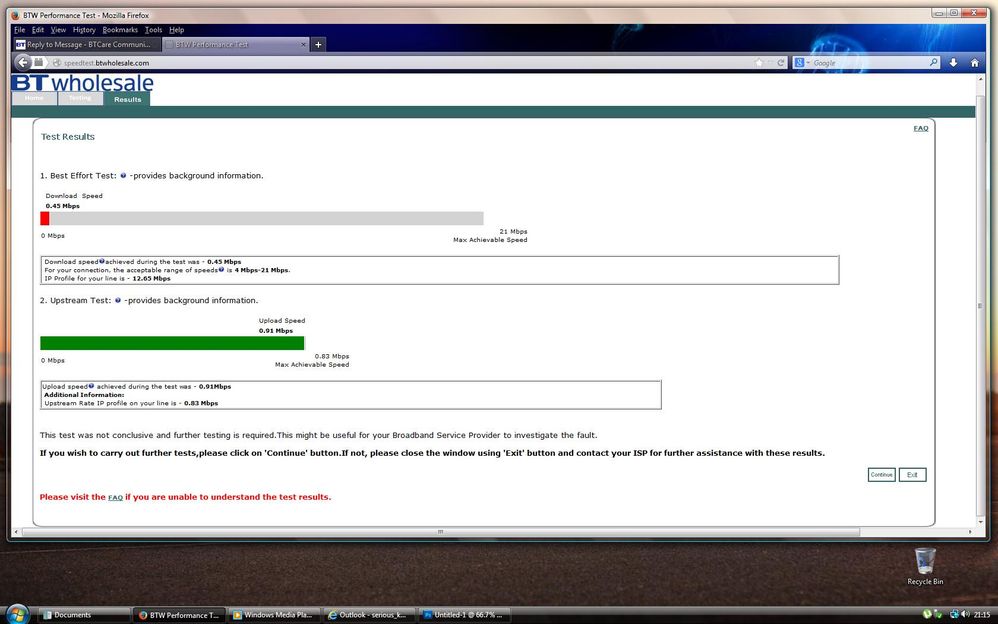998x624 pixels.
Task: Open the Recycle Bin desktop icon
Action: 925,566
